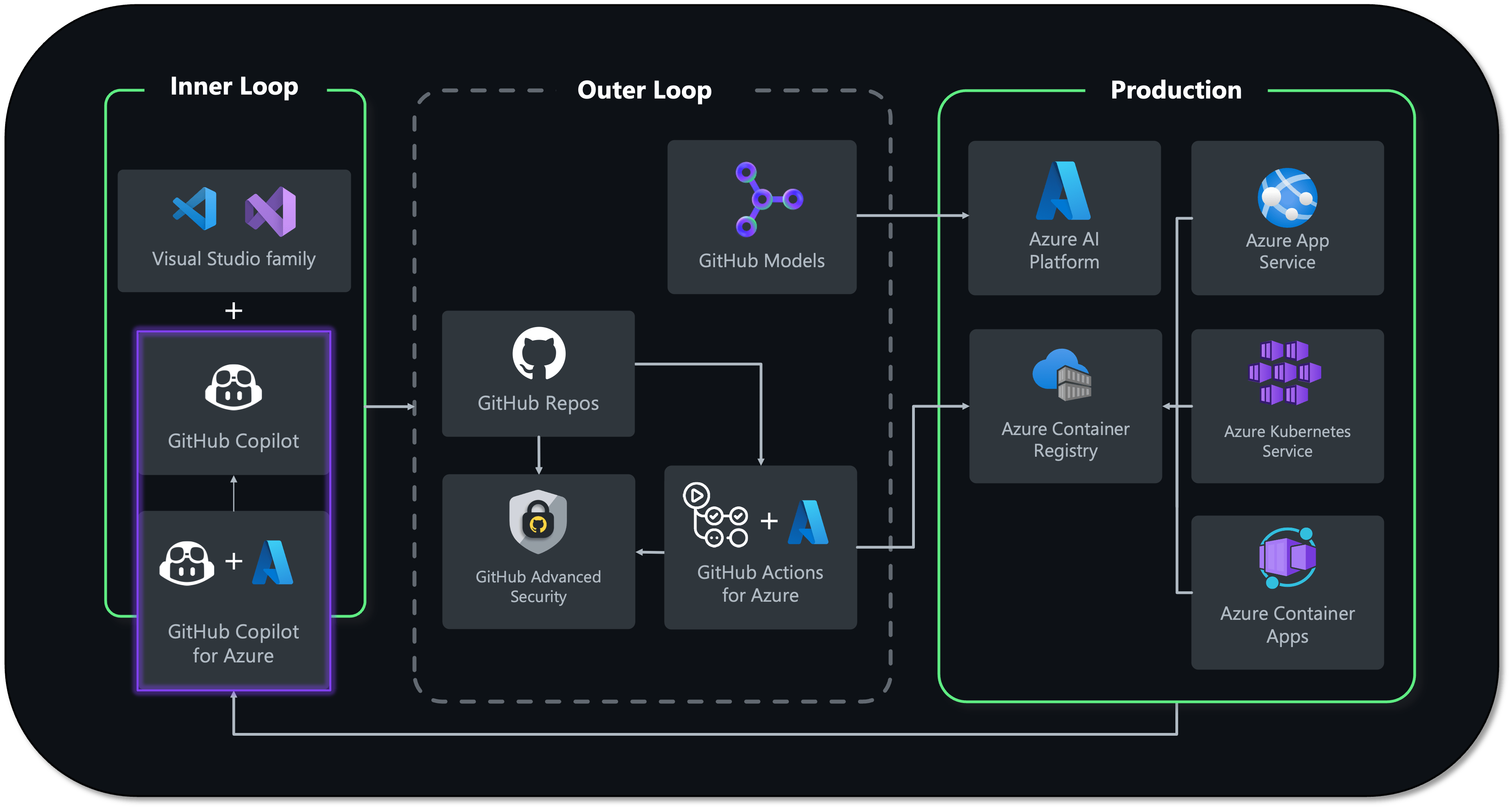Click the purple-highlighted Copilot container
Image resolution: width=1512 pixels, height=809 pixels.
pyautogui.click(x=234, y=508)
